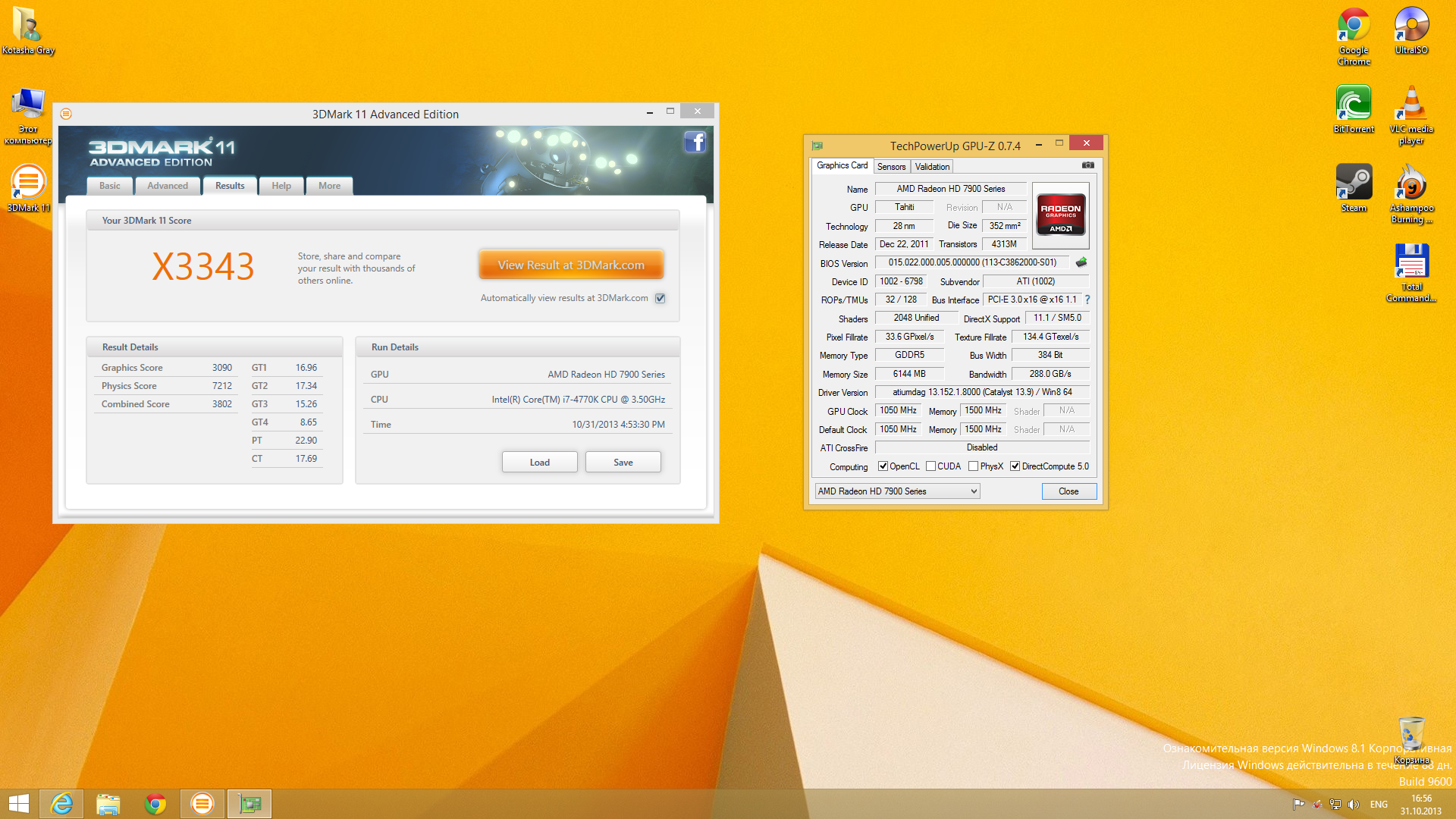
Task: Click the Facebook share icon in 3DMark
Action: pos(695,142)
